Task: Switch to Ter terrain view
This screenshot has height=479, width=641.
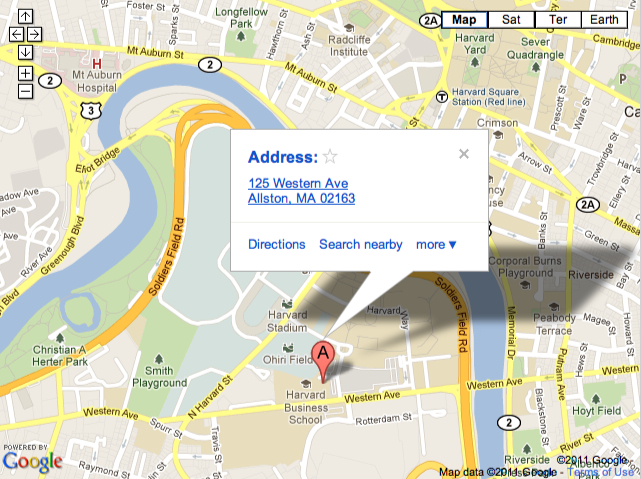Action: [558, 20]
